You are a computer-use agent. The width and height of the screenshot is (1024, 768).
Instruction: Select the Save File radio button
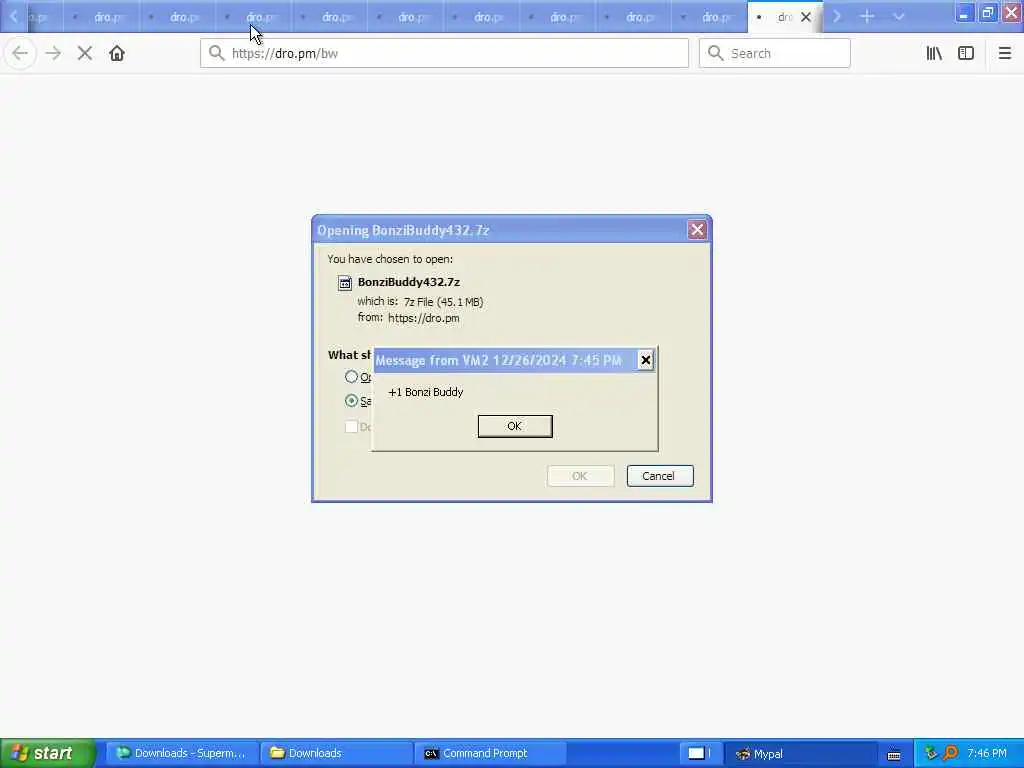click(351, 400)
